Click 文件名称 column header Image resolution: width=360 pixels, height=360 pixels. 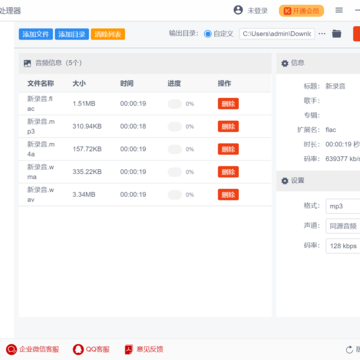point(41,83)
